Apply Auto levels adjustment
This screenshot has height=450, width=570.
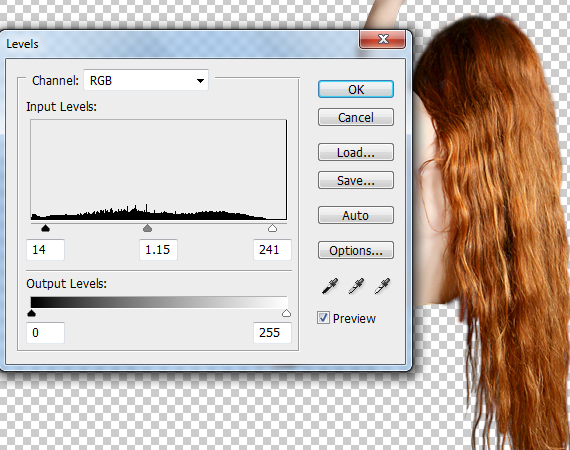click(x=356, y=215)
